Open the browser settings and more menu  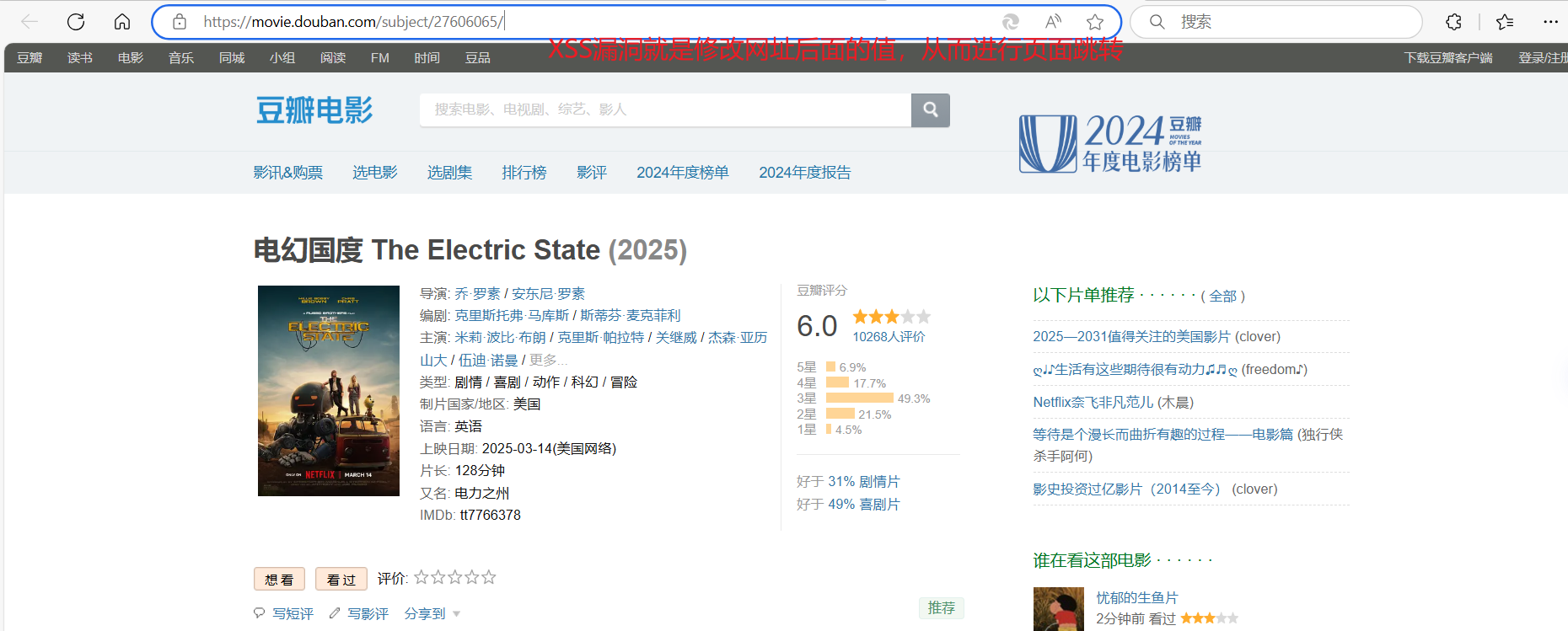[x=1550, y=22]
